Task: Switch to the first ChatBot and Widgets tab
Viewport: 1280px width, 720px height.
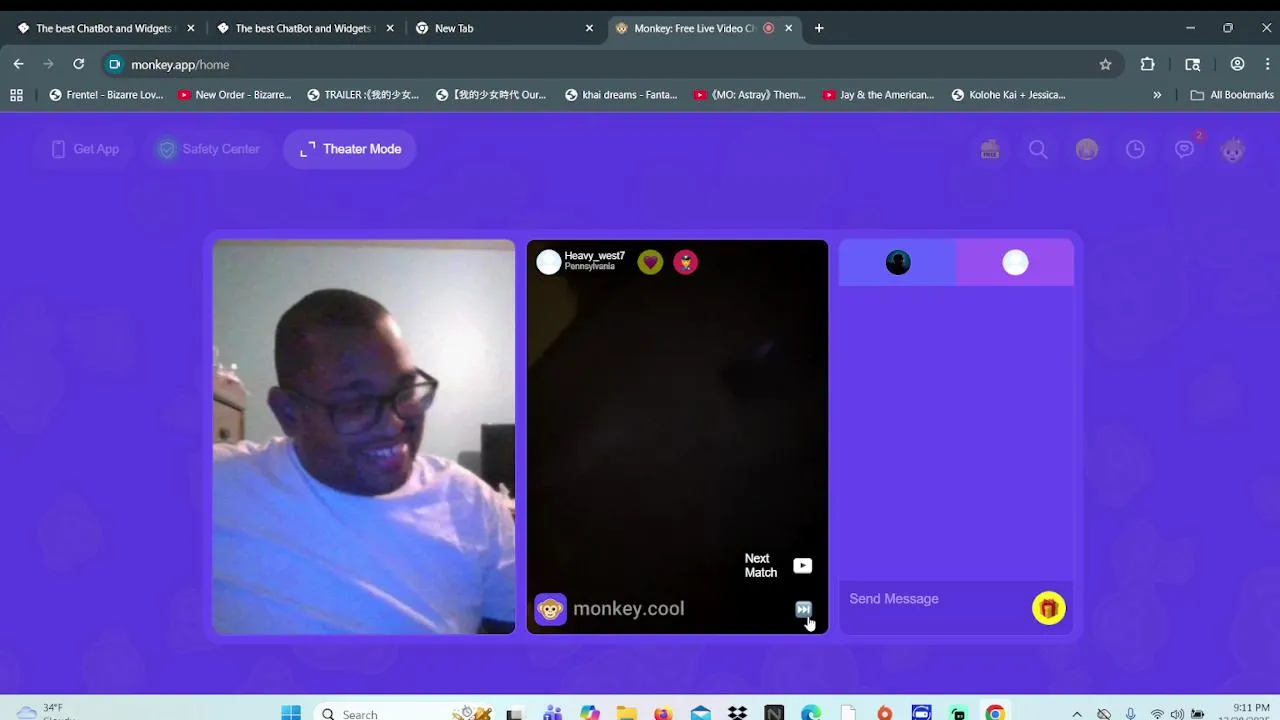Action: 103,28
